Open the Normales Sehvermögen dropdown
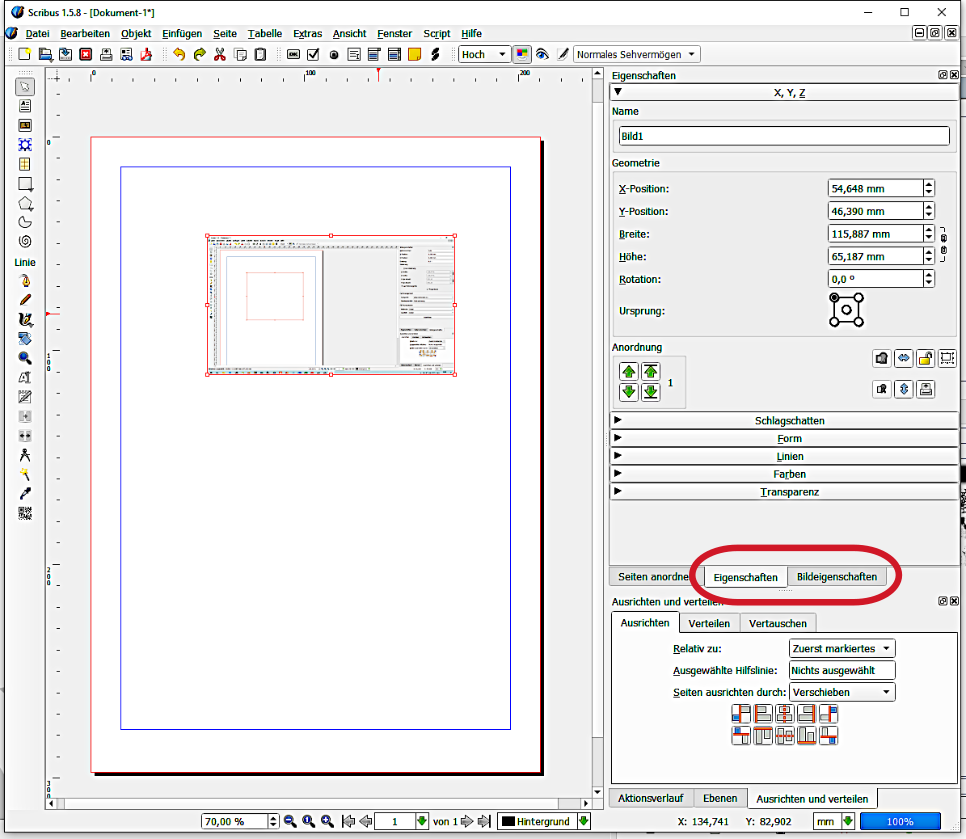The height and width of the screenshot is (839, 966). tap(636, 54)
